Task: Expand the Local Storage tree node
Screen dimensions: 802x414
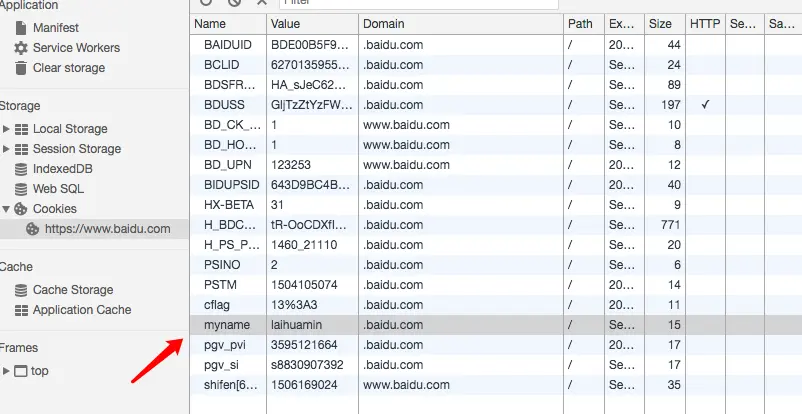Action: point(7,129)
